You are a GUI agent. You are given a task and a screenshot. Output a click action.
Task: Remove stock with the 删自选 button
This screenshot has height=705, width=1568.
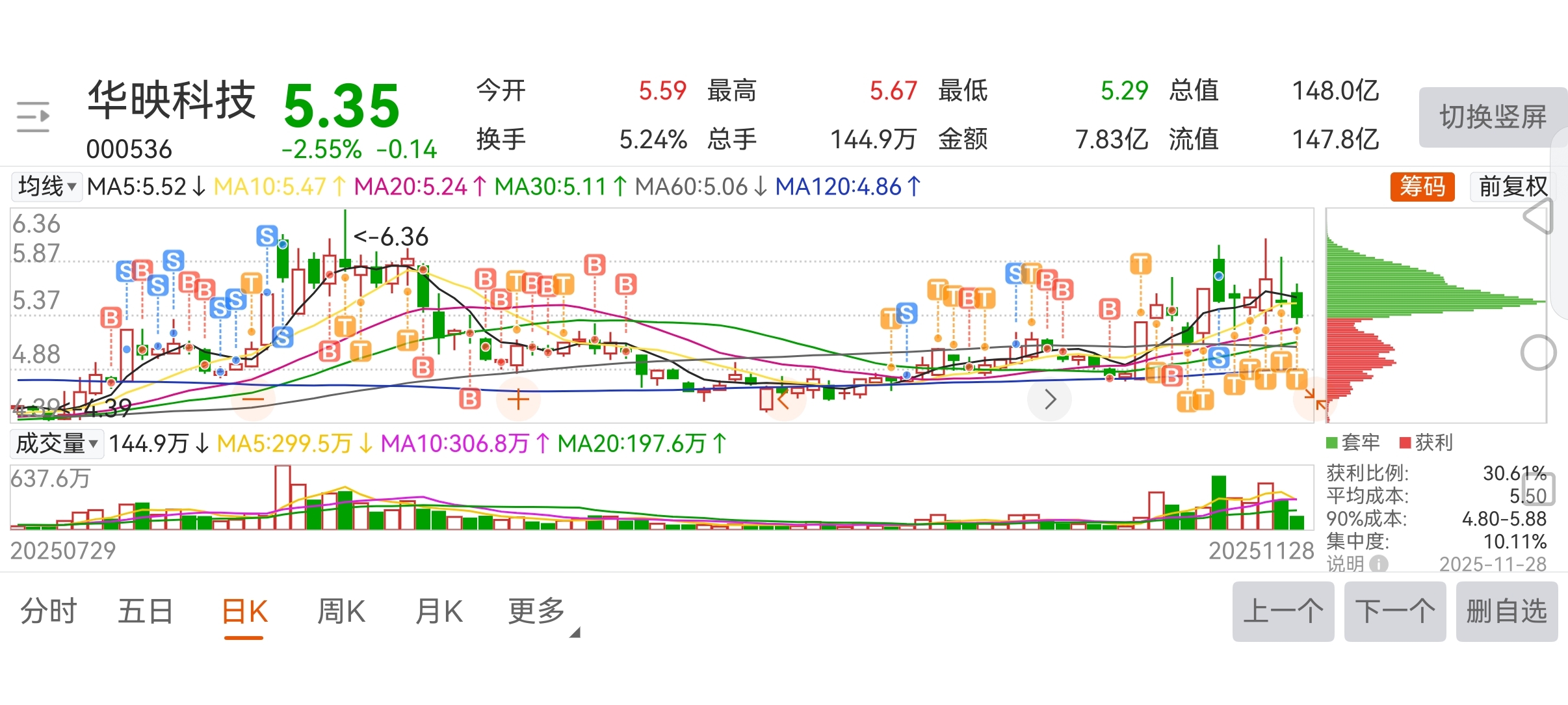click(x=1506, y=611)
